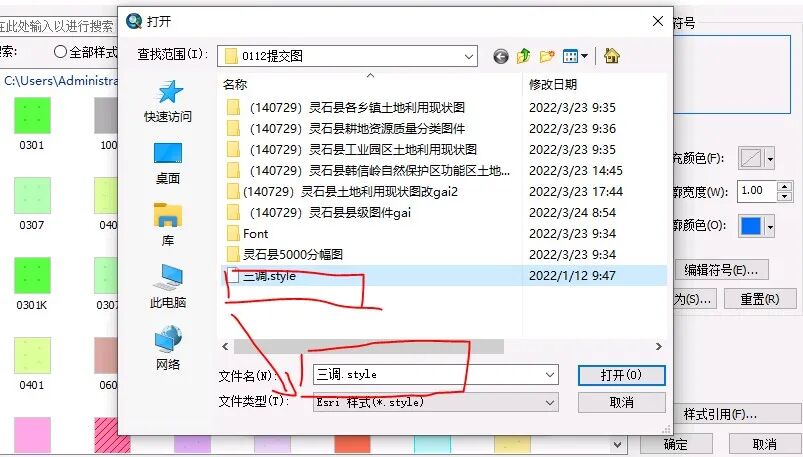Click the home folder icon
This screenshot has height=457, width=803.
pyautogui.click(x=611, y=55)
